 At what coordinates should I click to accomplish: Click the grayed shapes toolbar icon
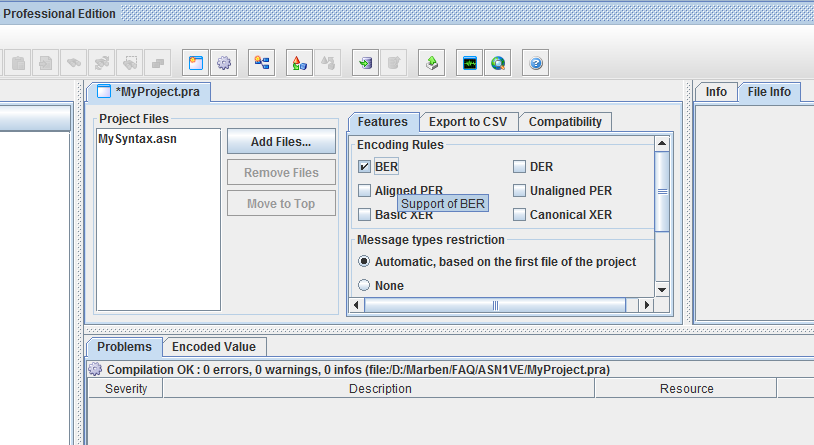point(328,63)
